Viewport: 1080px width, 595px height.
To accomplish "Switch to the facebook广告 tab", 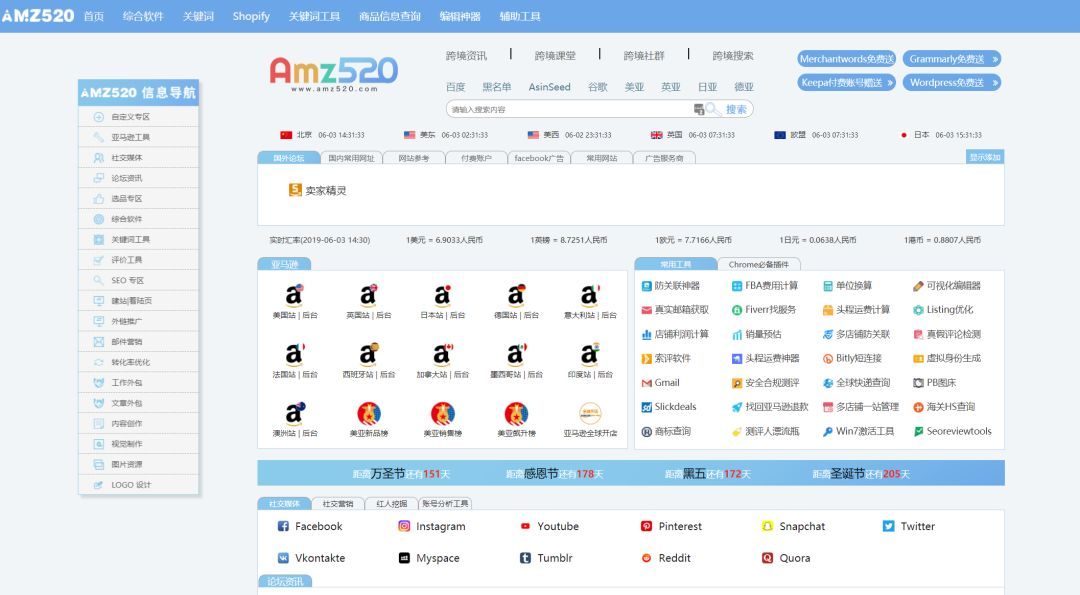I will click(539, 158).
